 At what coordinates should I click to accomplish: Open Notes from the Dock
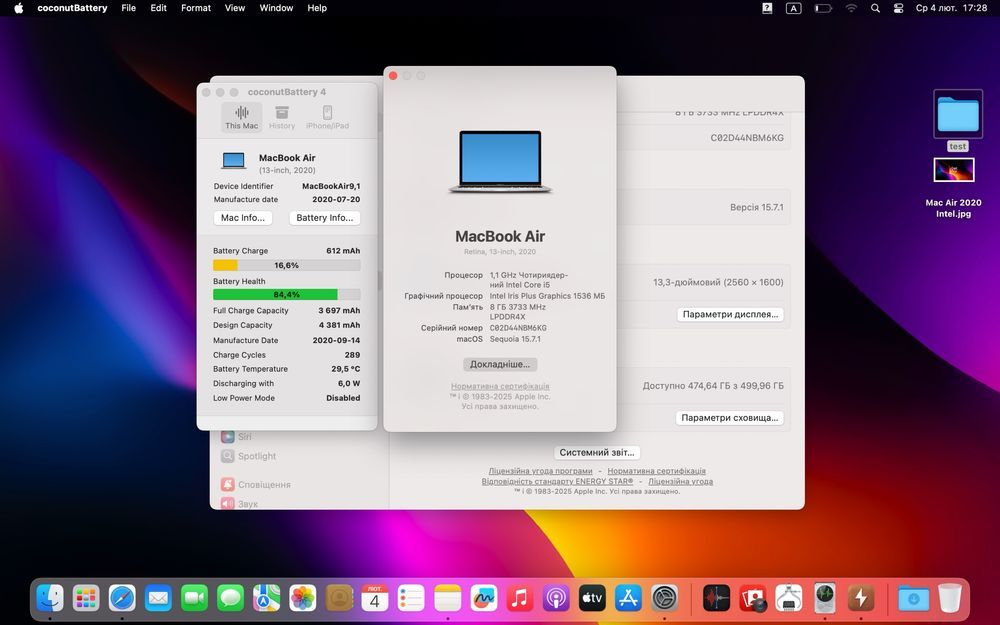pyautogui.click(x=447, y=598)
